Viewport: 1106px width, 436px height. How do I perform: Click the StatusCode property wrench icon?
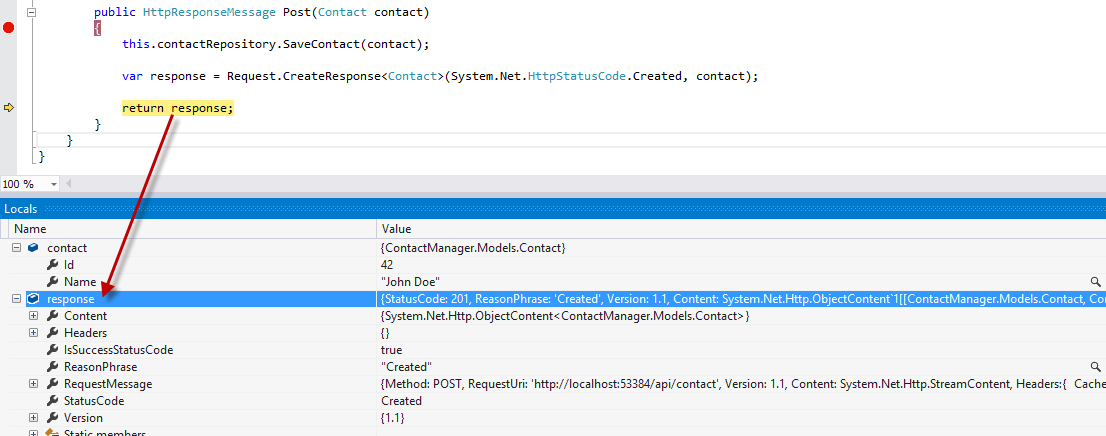[x=53, y=401]
